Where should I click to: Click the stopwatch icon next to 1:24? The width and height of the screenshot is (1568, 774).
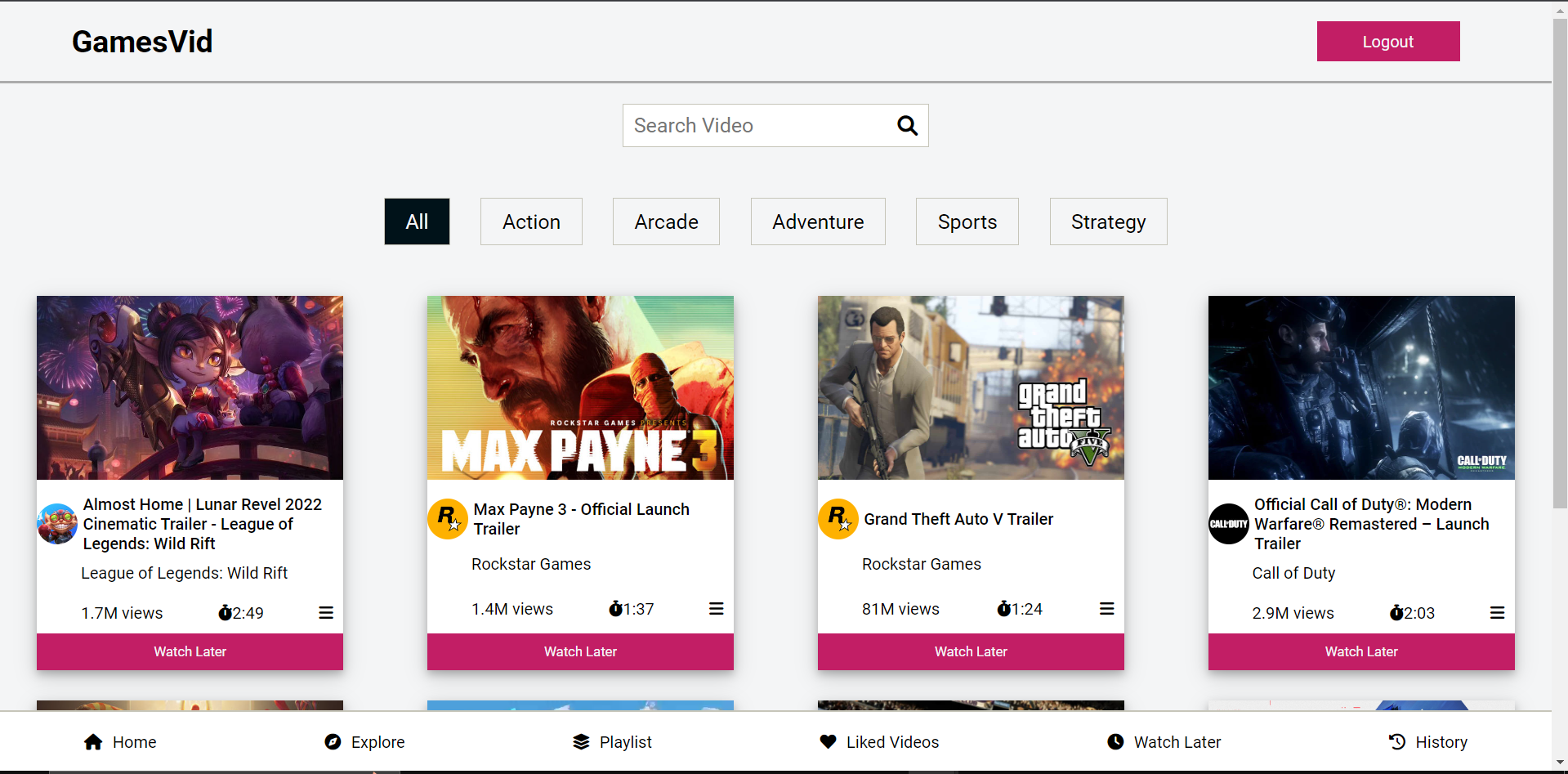pyautogui.click(x=1003, y=609)
